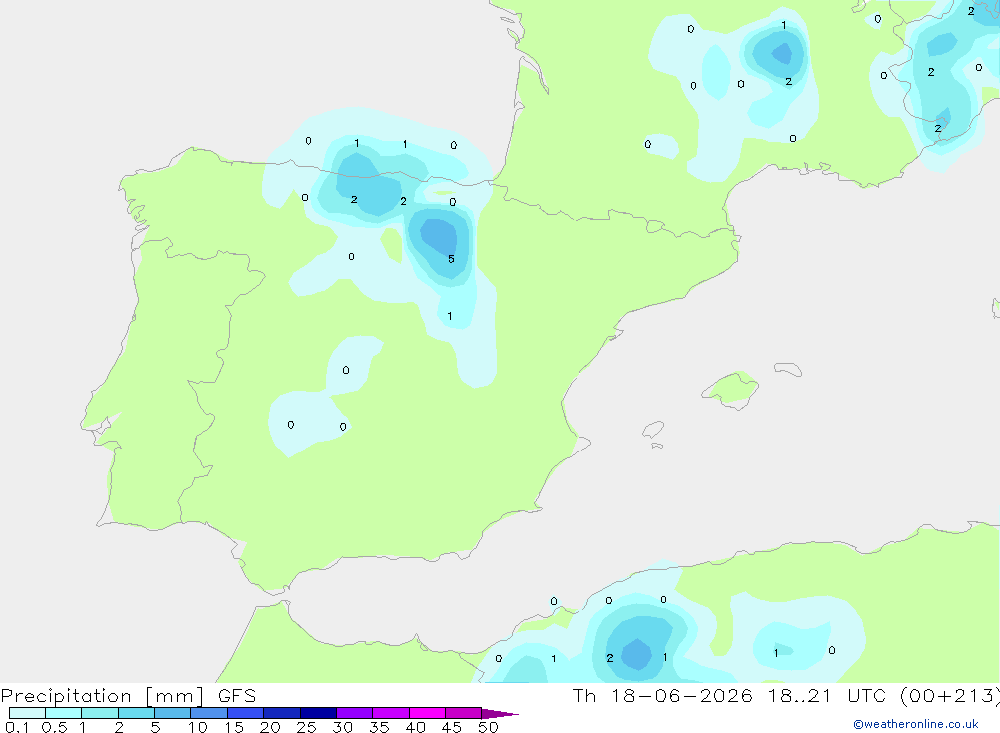This screenshot has height=733, width=1000.
Task: Click the above-50 mm legend arrow tip
Action: [500, 714]
